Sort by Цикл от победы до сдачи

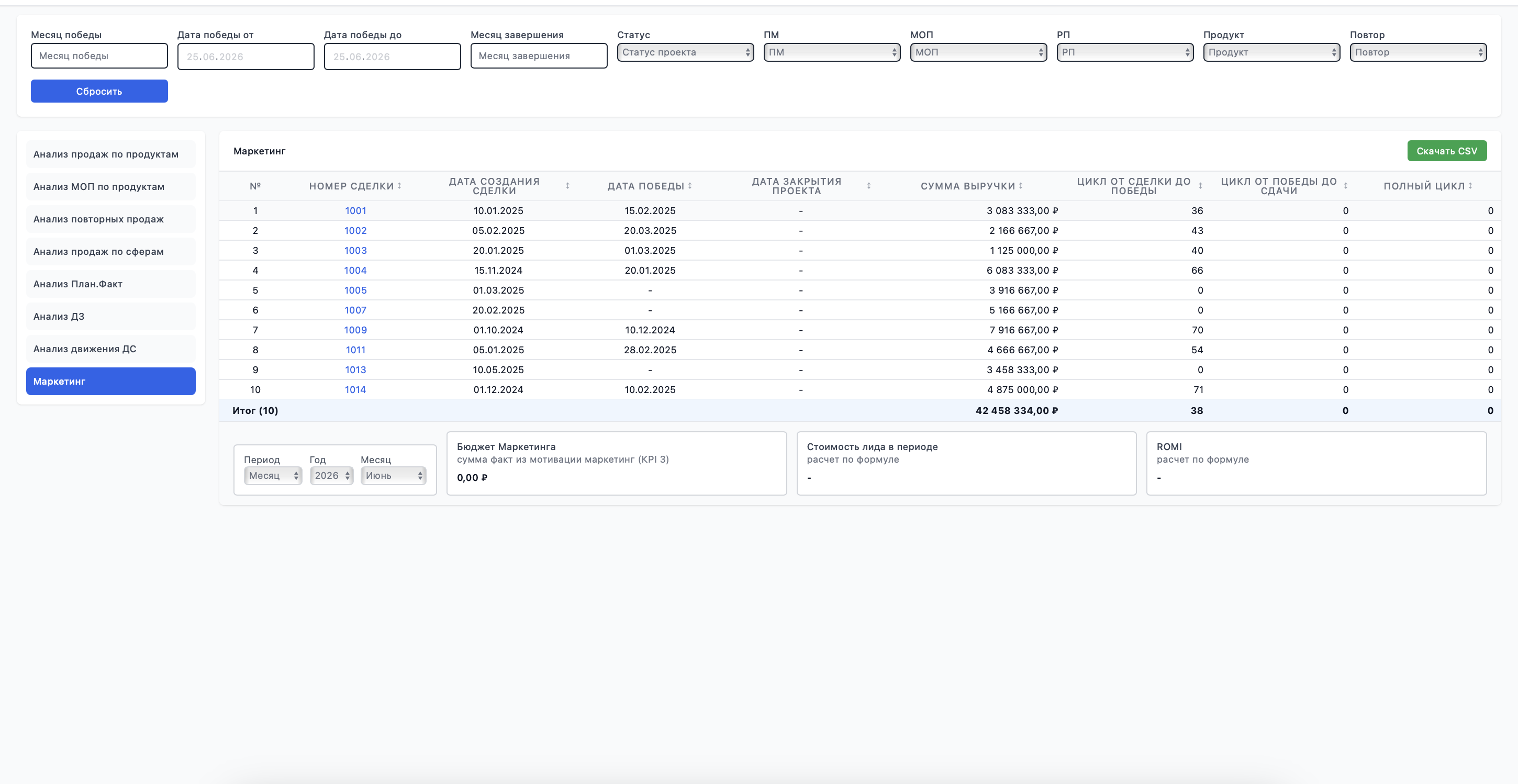[x=1345, y=186]
